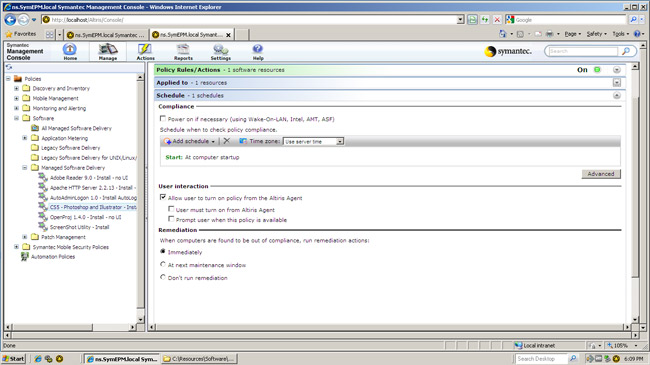Expand the Monitoring and Alerting folder

(x=16, y=108)
